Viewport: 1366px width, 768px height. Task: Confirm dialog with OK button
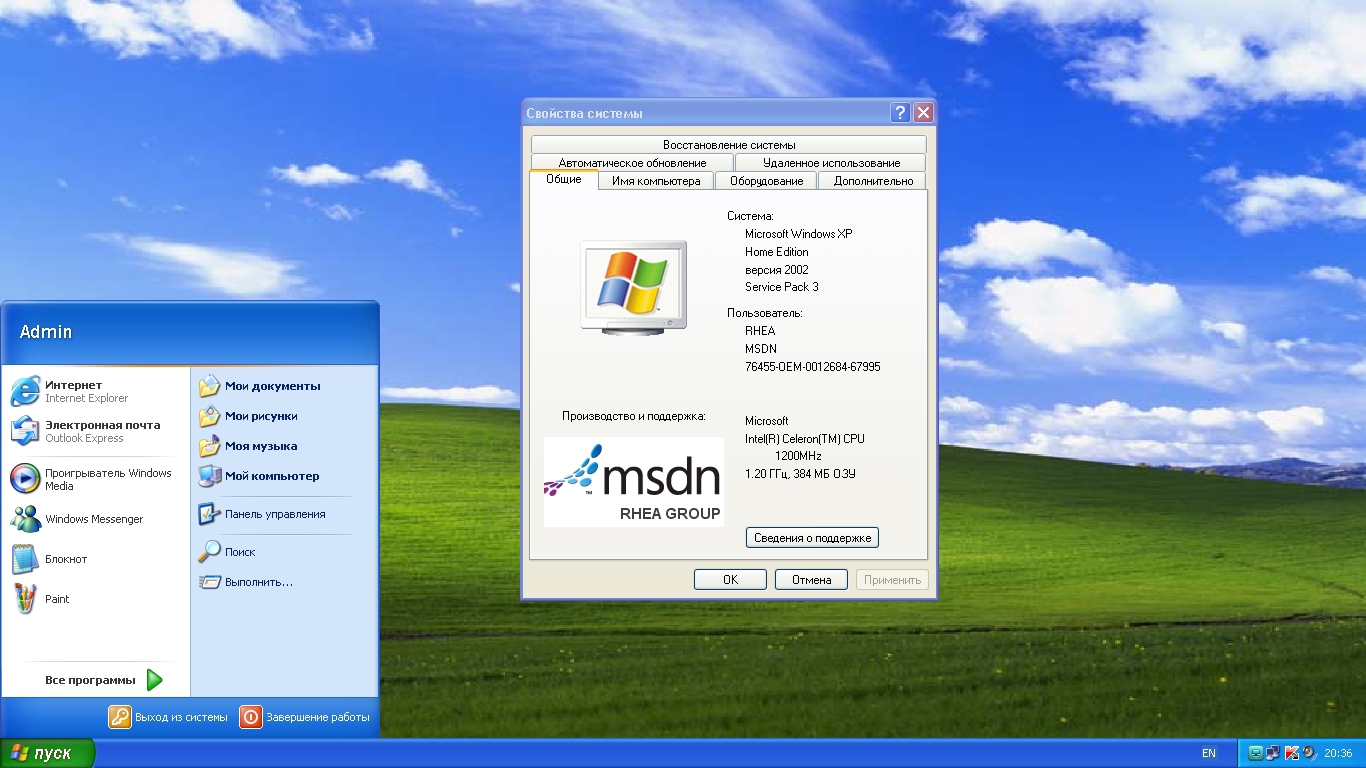[x=730, y=580]
